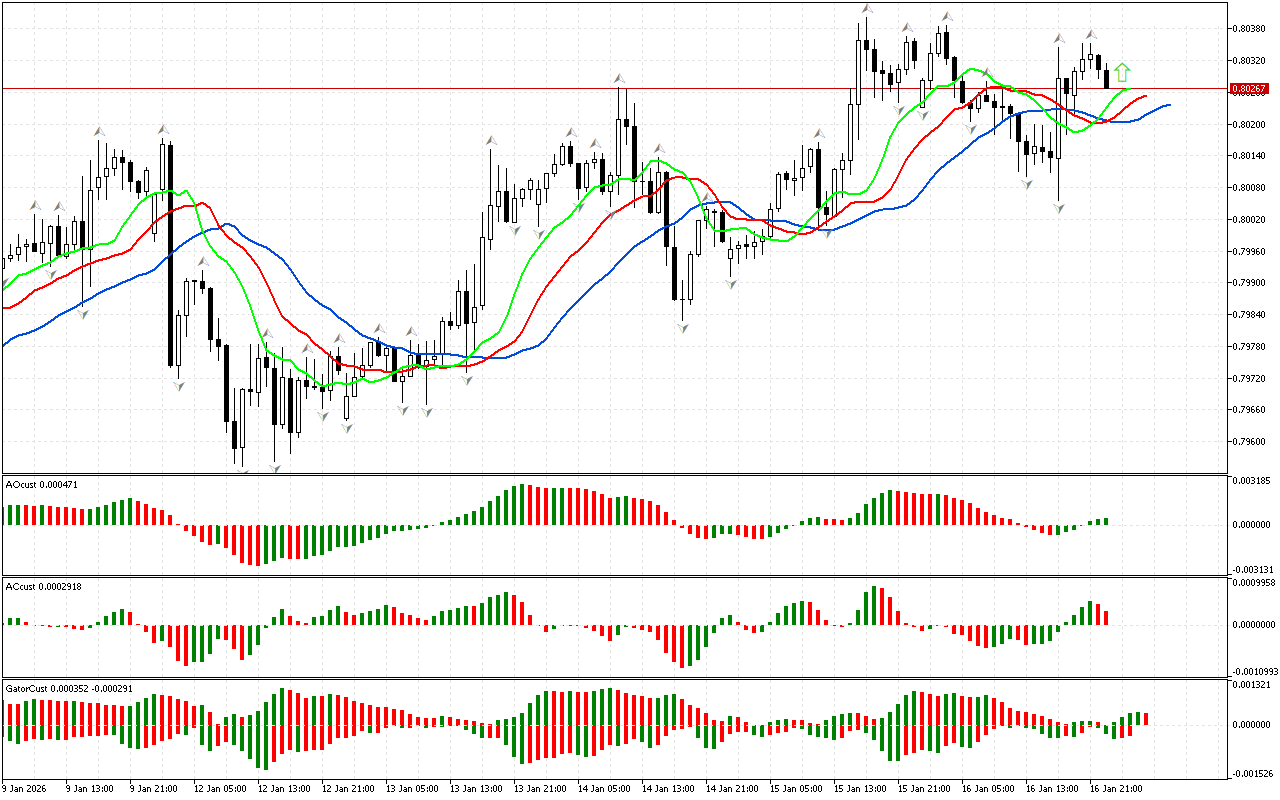Viewport: 1280px width, 800px height.
Task: Click the AOcust 0.000471 indicator label
Action: click(42, 484)
